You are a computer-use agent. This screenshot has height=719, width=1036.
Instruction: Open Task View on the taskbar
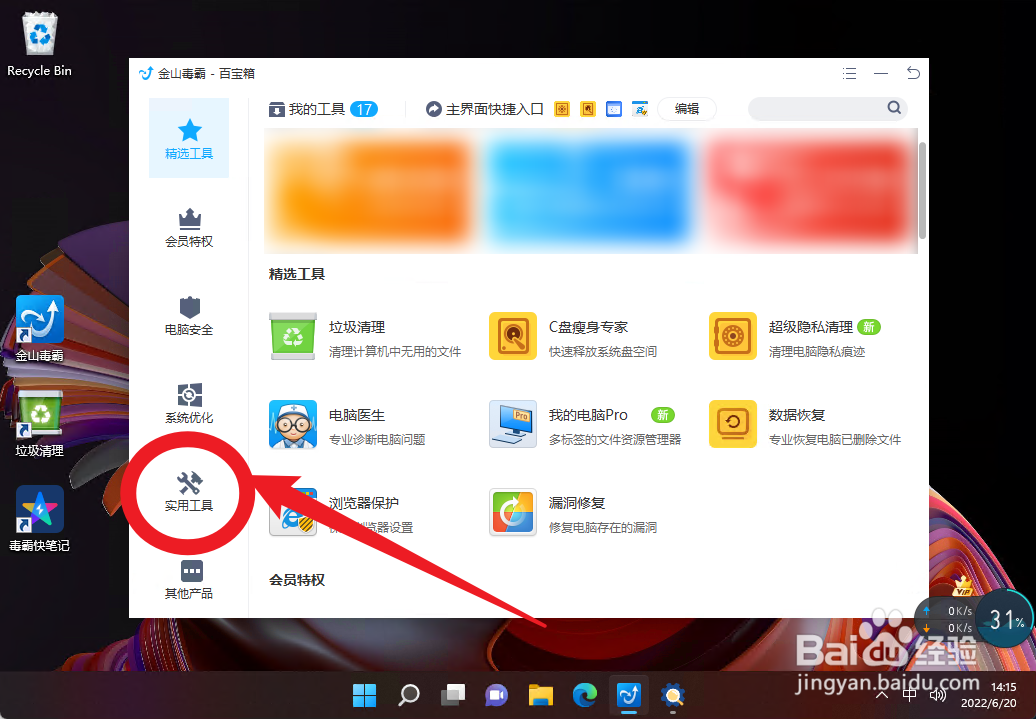click(453, 695)
